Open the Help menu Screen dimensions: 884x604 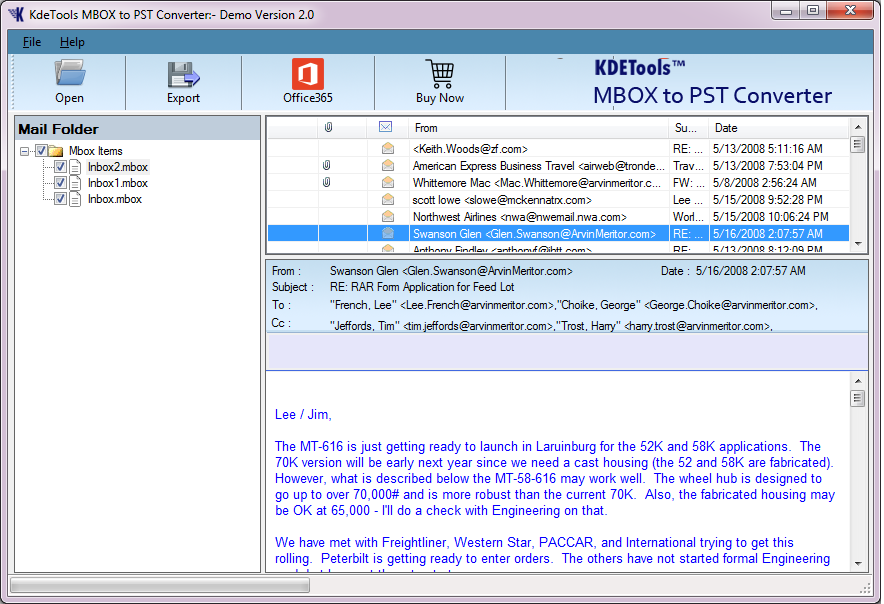pyautogui.click(x=72, y=42)
